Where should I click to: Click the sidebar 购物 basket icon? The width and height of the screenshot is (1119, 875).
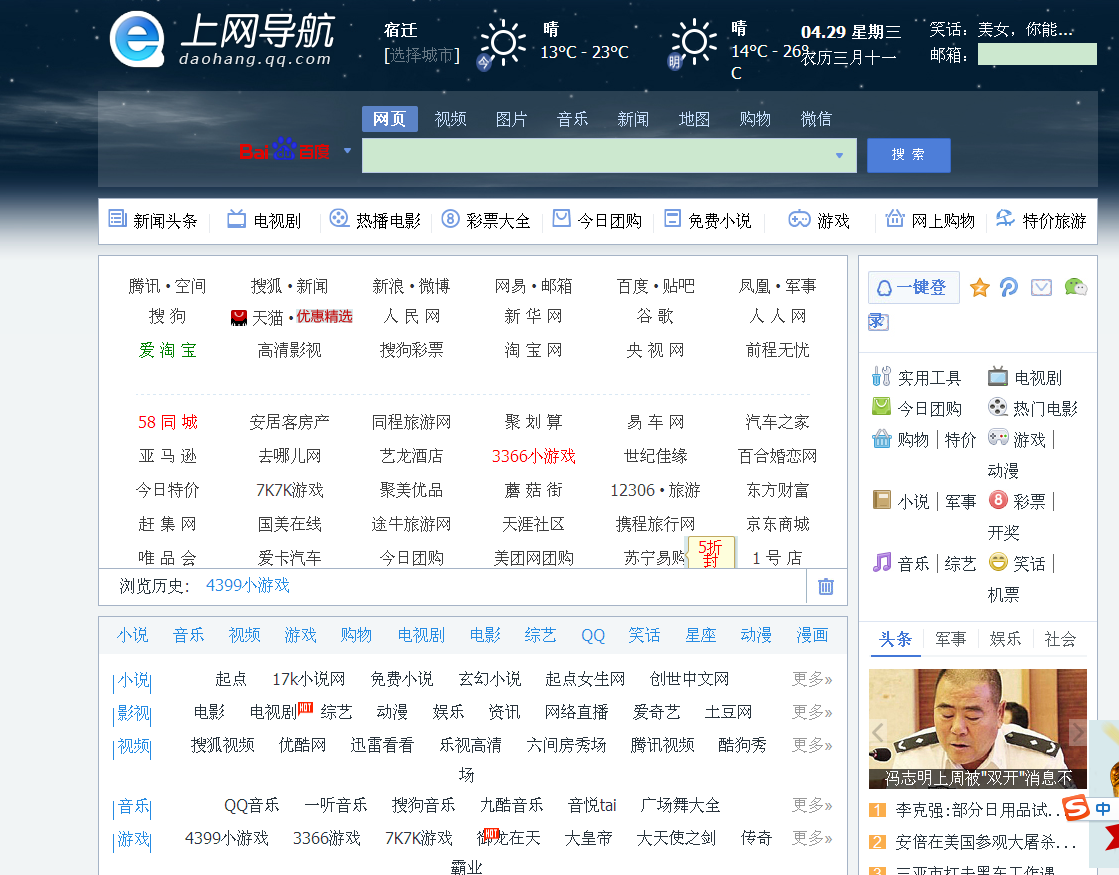(x=881, y=438)
